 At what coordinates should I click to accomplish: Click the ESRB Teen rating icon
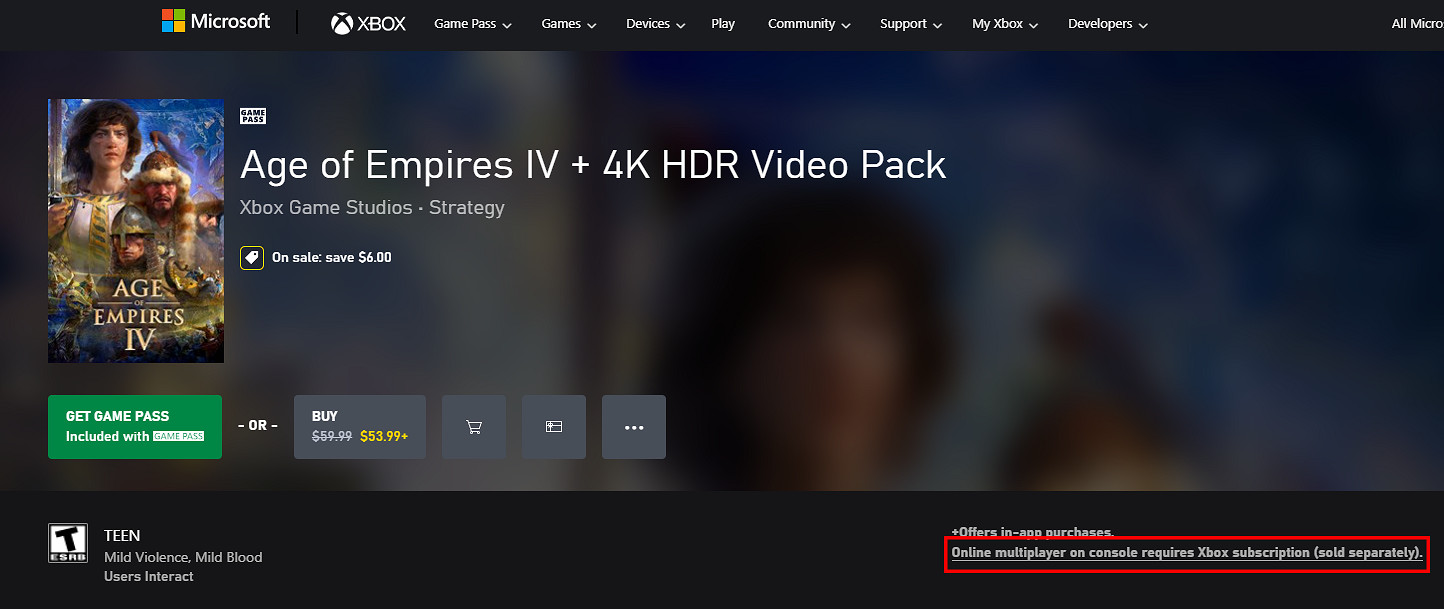(68, 542)
